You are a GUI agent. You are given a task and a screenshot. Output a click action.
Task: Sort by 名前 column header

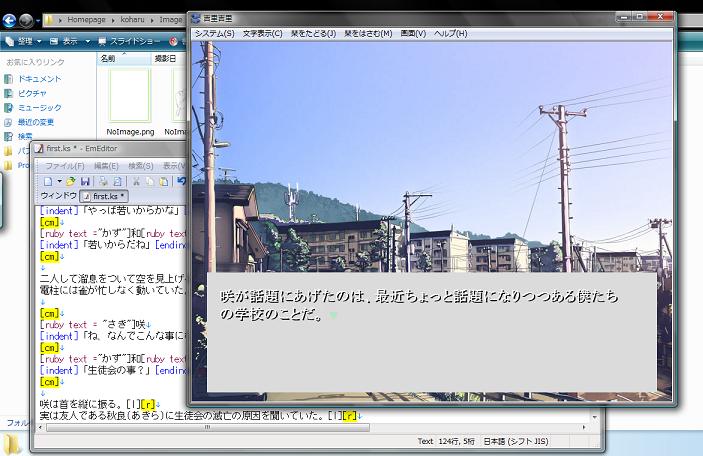[124, 59]
